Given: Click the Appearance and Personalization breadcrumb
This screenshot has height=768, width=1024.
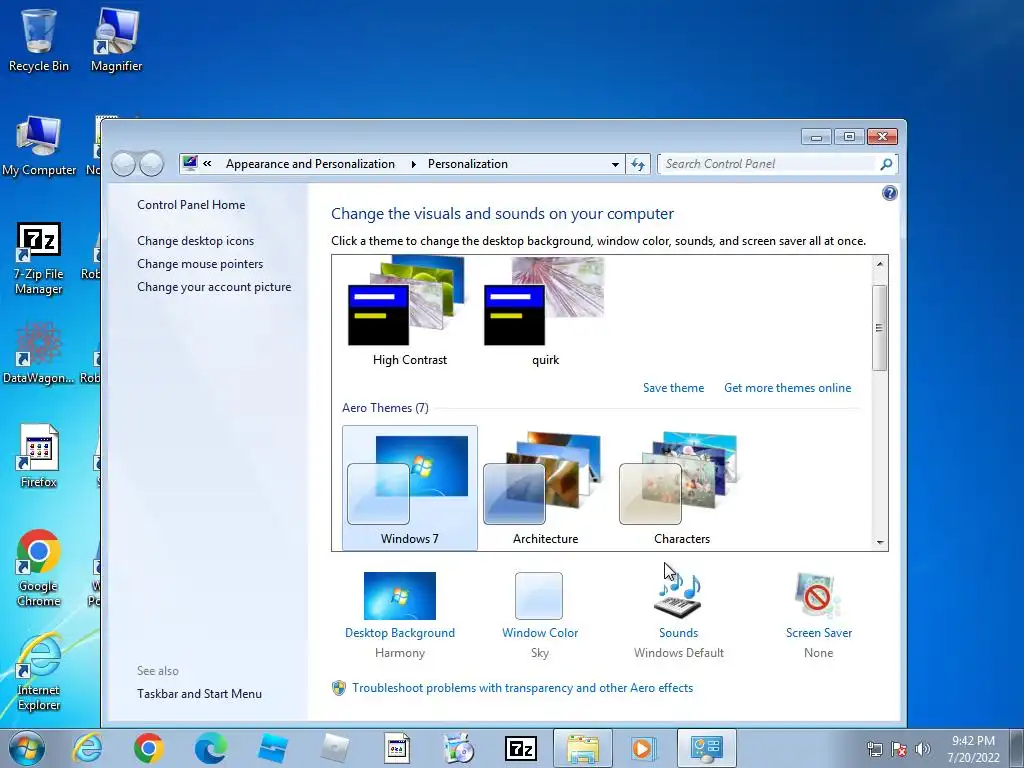Looking at the screenshot, I should [310, 164].
